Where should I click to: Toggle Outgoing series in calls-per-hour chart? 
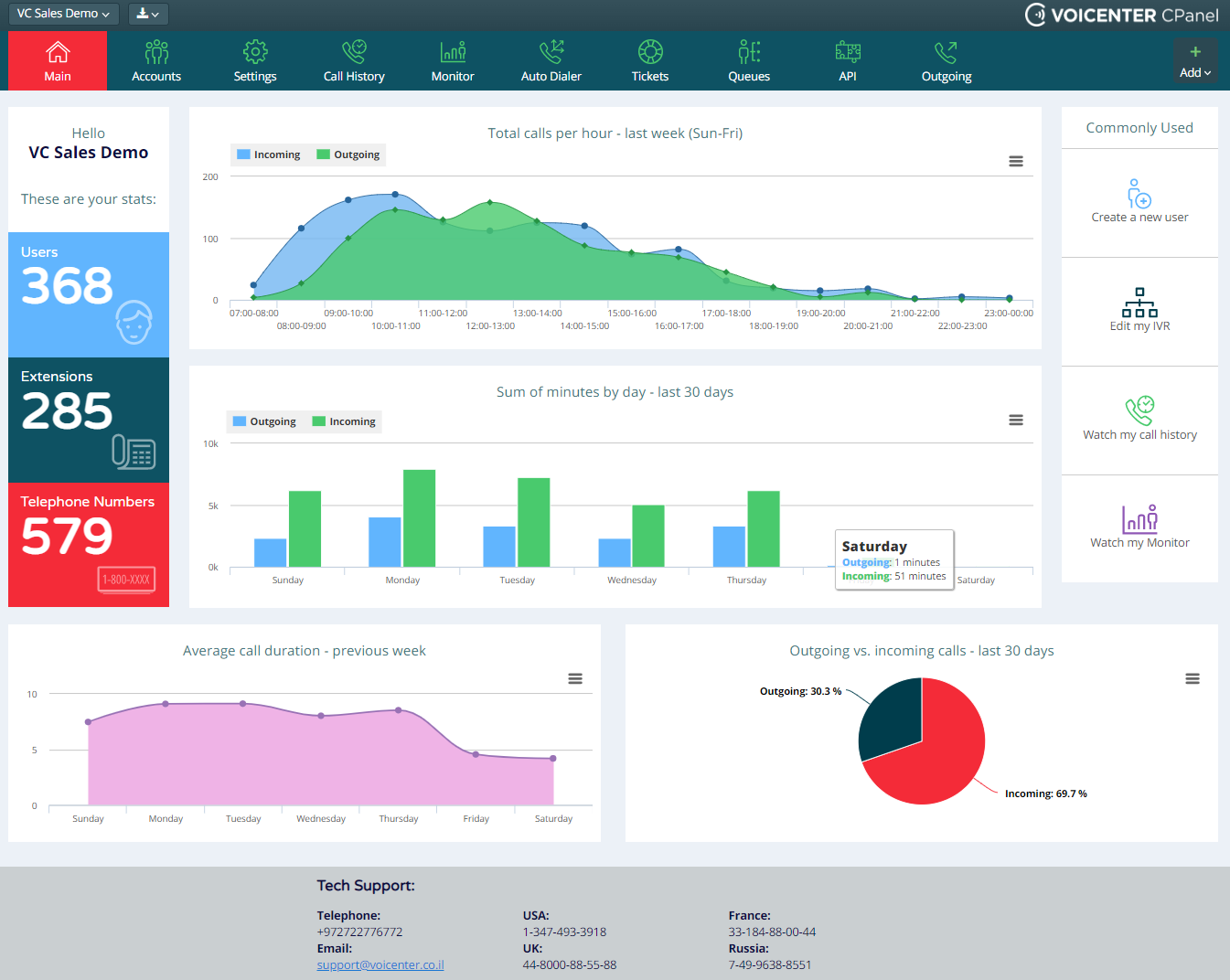click(x=348, y=154)
